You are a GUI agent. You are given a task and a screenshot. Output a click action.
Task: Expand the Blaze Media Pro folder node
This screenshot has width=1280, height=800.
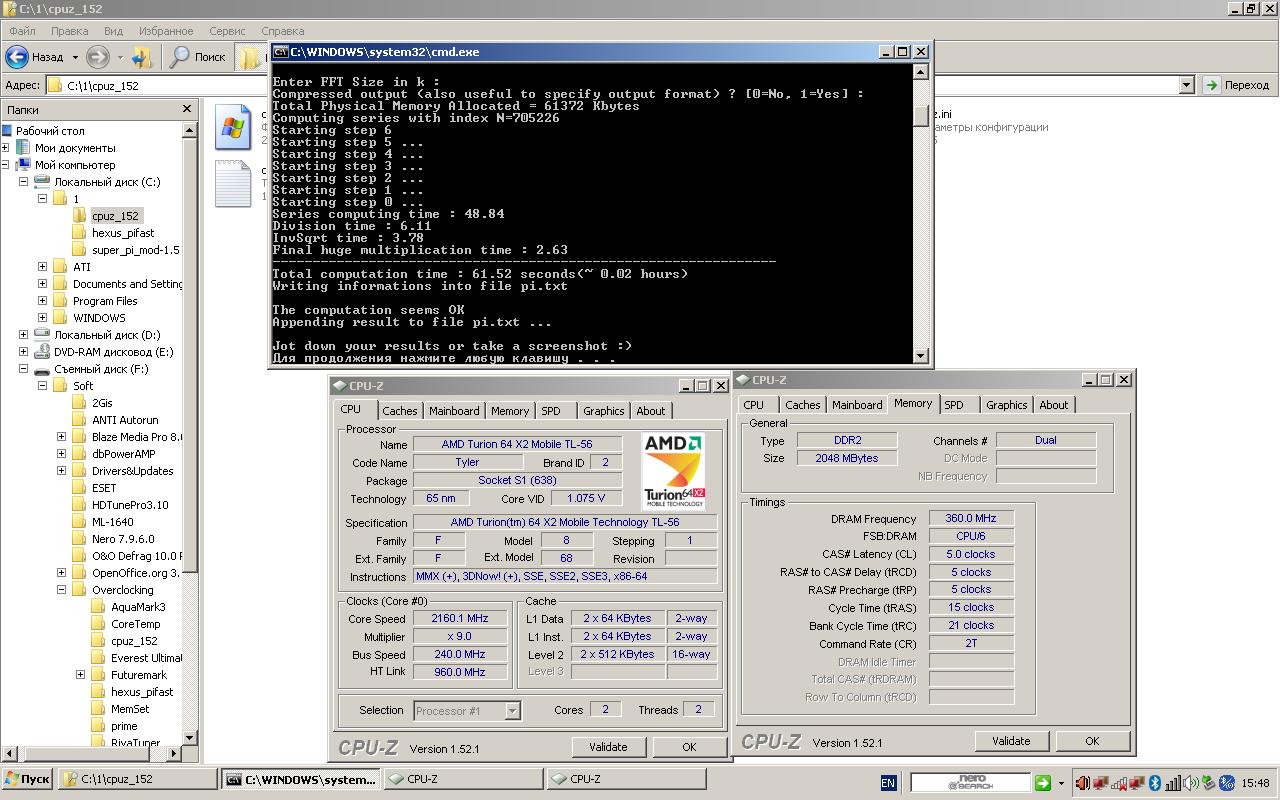point(61,437)
